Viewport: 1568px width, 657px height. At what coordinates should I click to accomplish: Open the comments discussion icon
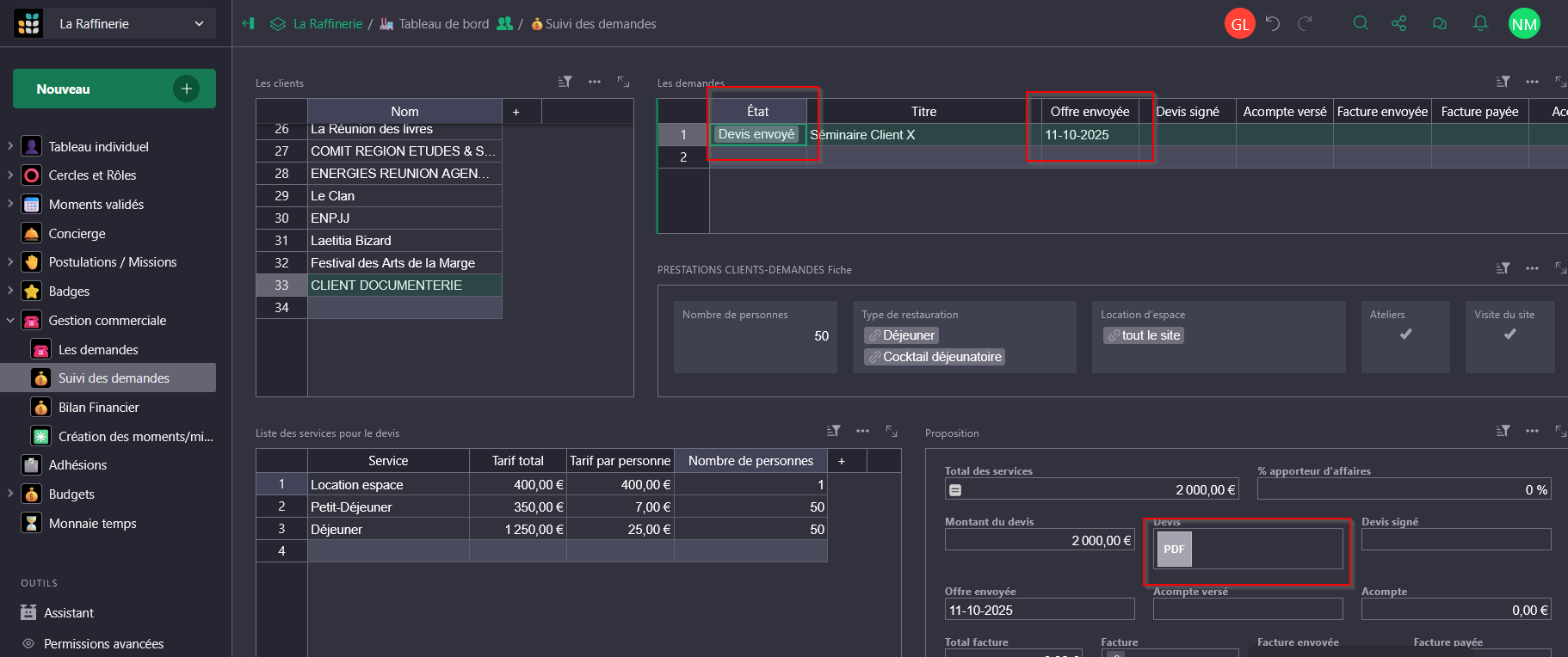pyautogui.click(x=1440, y=23)
